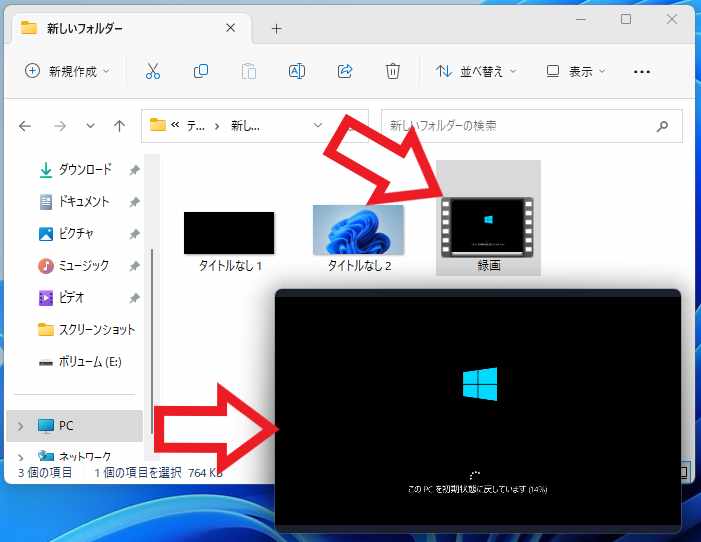Click the 新し... breadcrumb segment
Image resolution: width=701 pixels, height=542 pixels.
click(x=245, y=126)
